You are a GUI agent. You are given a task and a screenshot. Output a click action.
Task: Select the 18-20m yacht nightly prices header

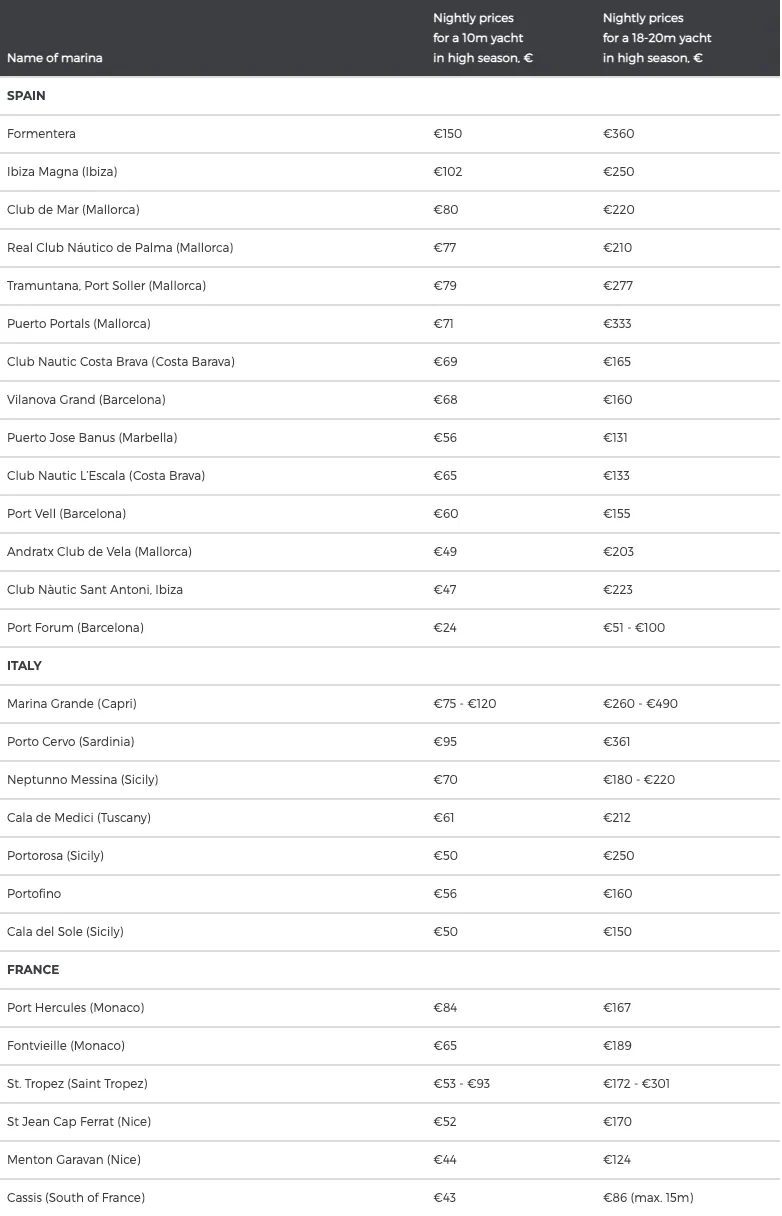click(657, 38)
